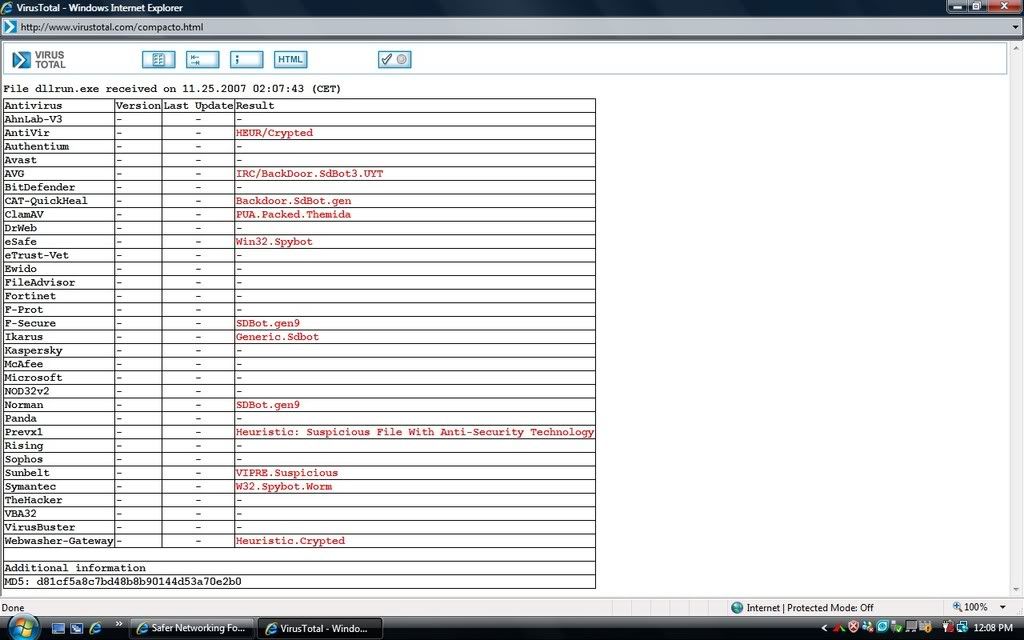Click the system clock 12:08 PM

(x=993, y=628)
